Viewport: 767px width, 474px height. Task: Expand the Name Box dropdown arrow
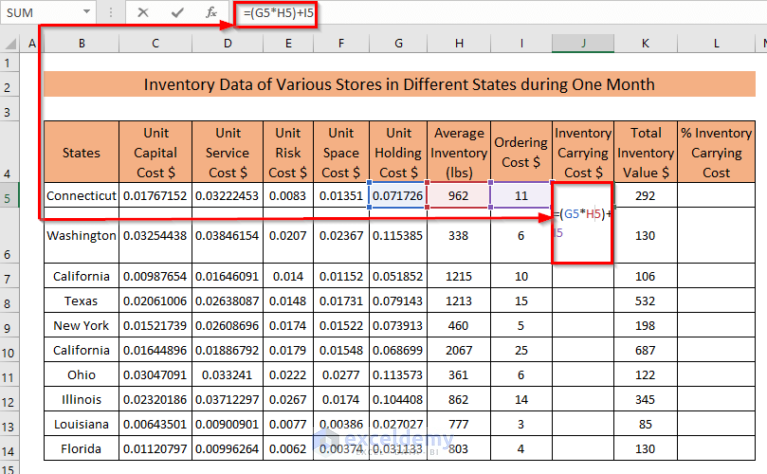coord(87,12)
